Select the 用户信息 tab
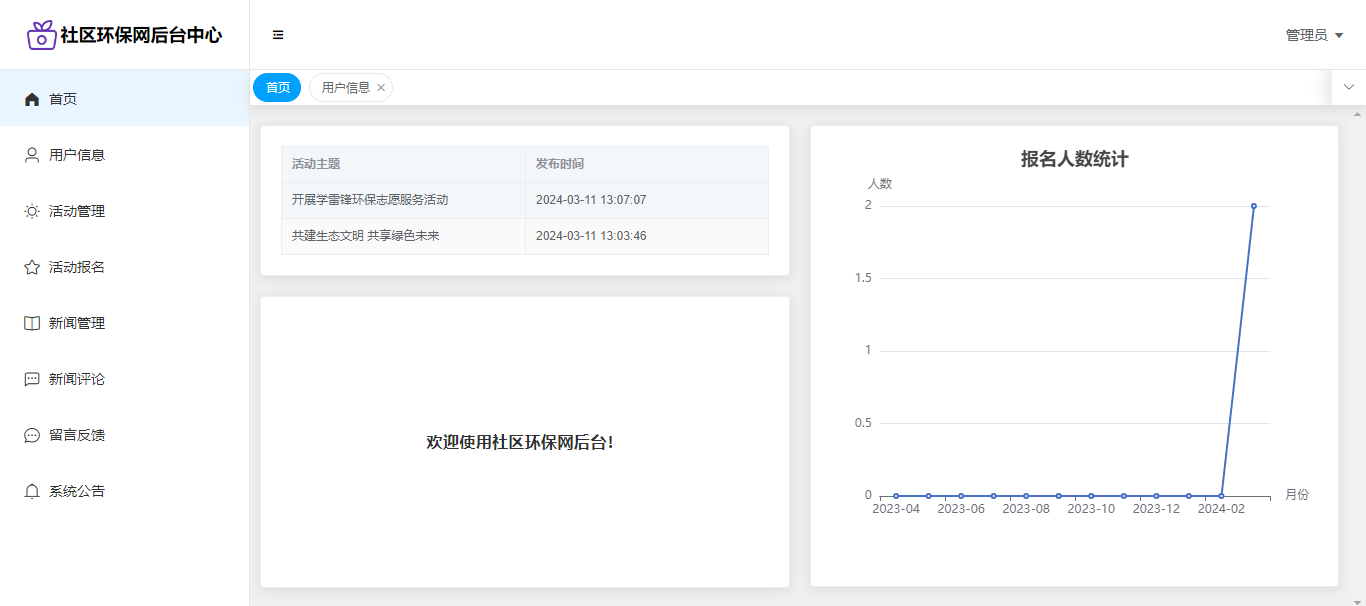 pos(345,88)
